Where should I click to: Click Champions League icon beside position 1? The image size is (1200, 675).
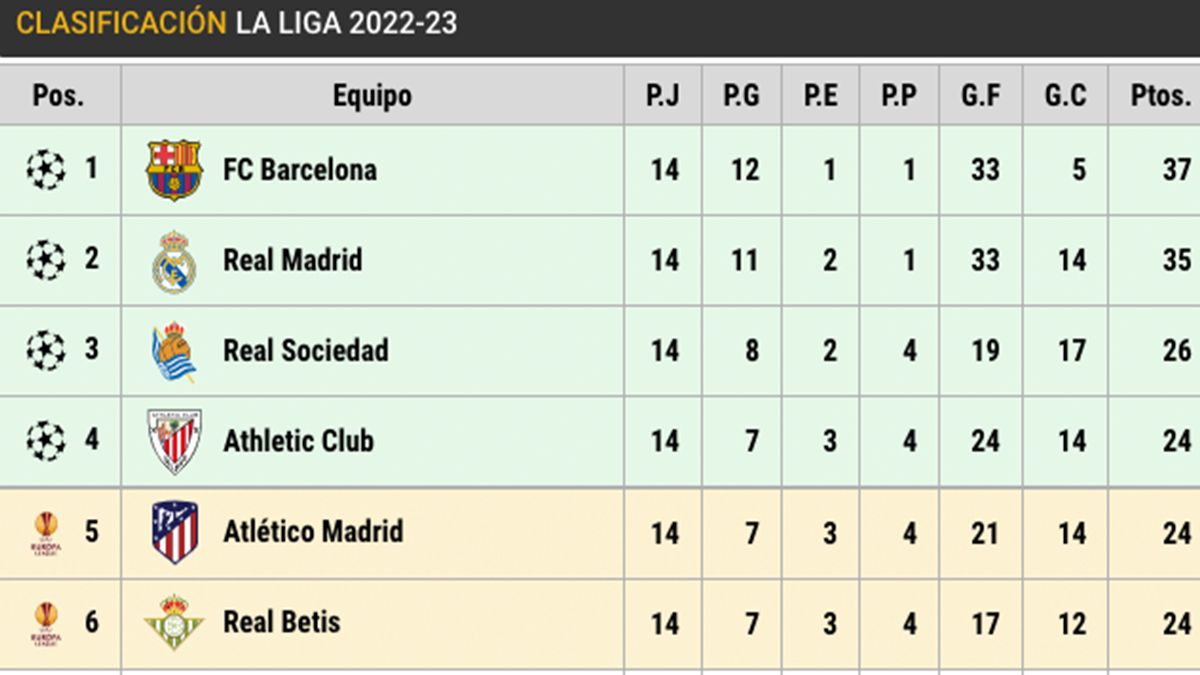46,169
